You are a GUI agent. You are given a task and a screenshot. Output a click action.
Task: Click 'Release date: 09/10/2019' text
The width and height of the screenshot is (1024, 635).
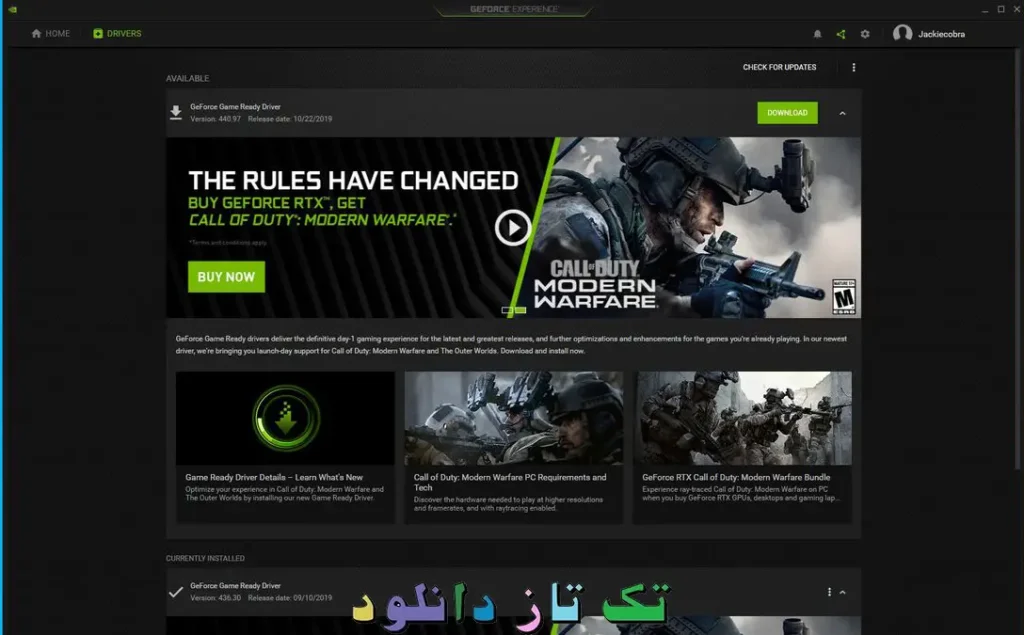coord(290,598)
